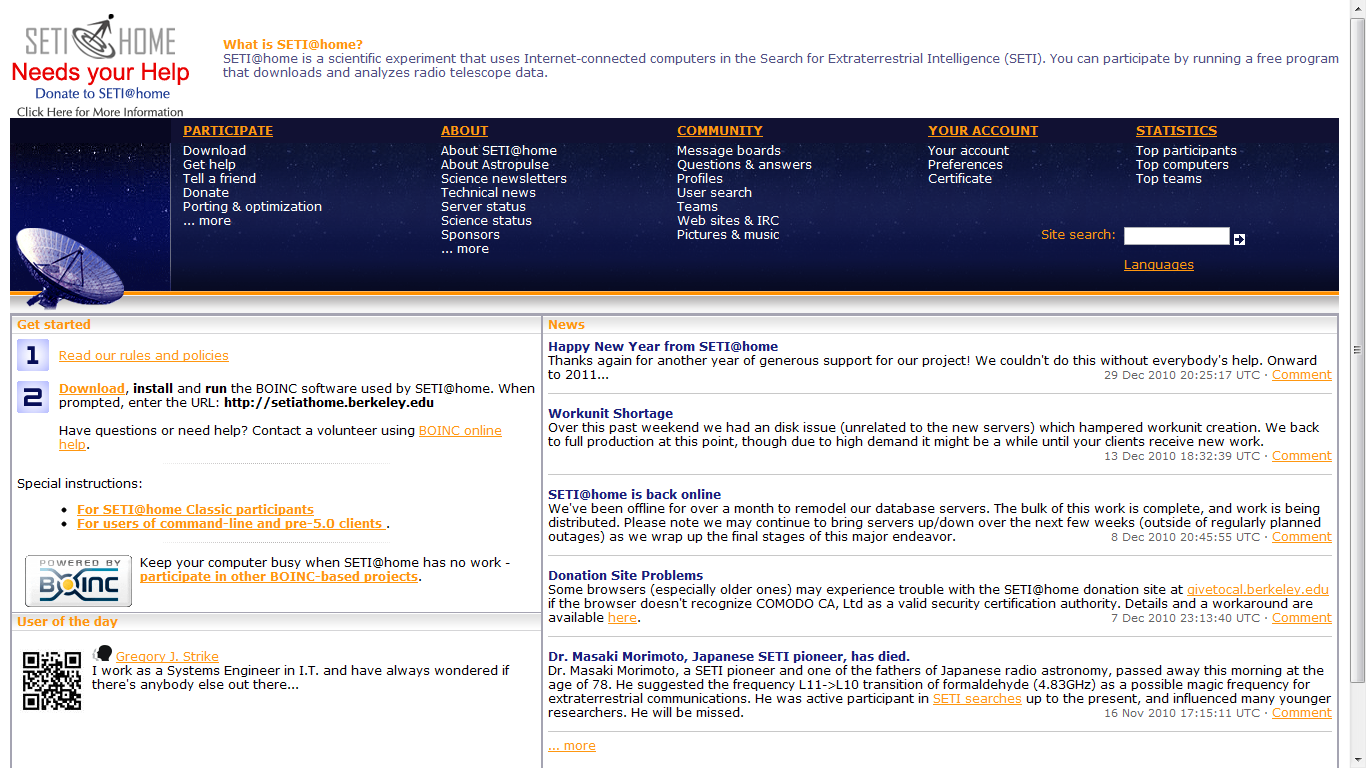Click the step 1 number icon
Screen dimensions: 1366x768
click(x=32, y=356)
